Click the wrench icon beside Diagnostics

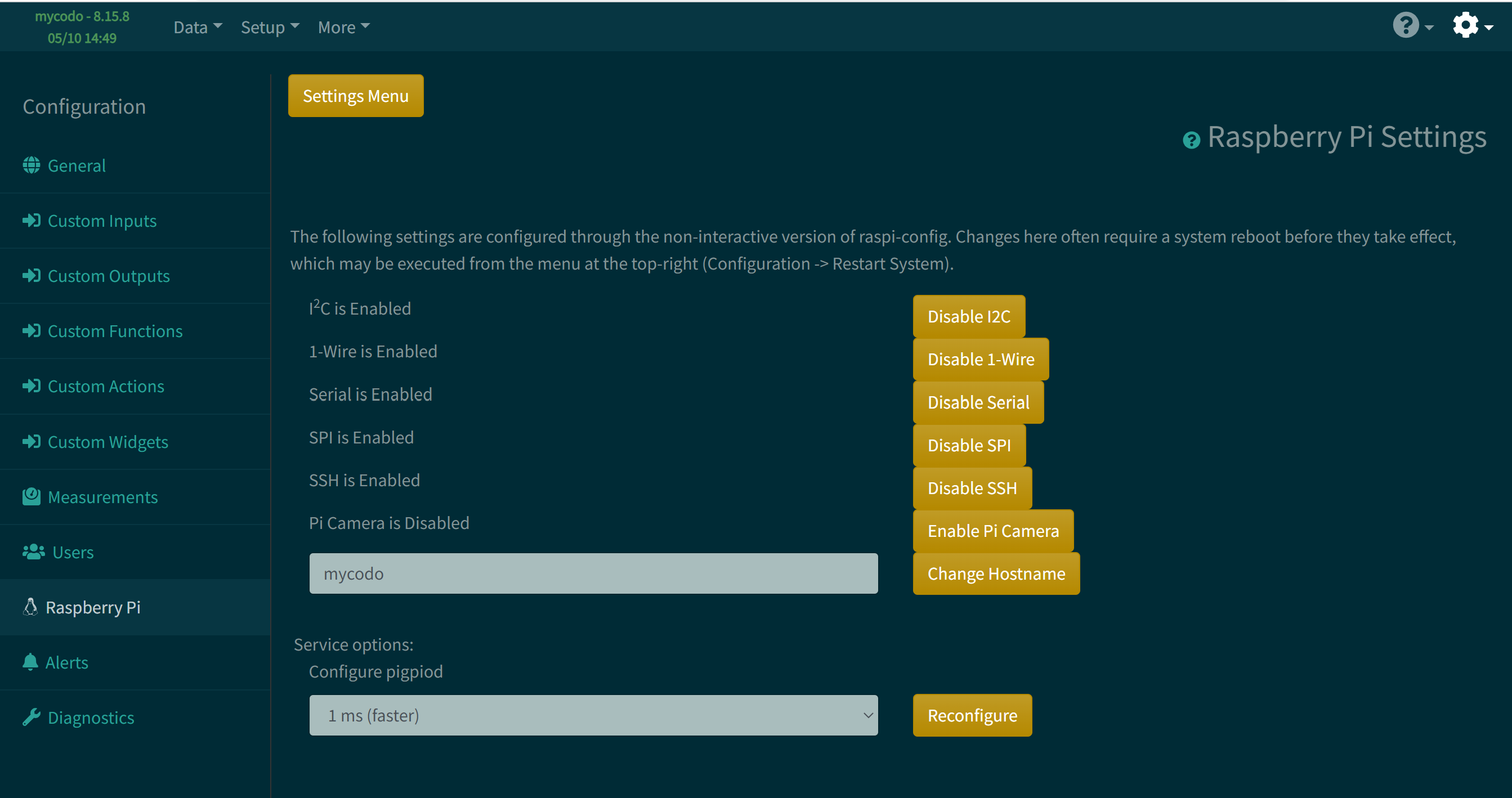31,717
